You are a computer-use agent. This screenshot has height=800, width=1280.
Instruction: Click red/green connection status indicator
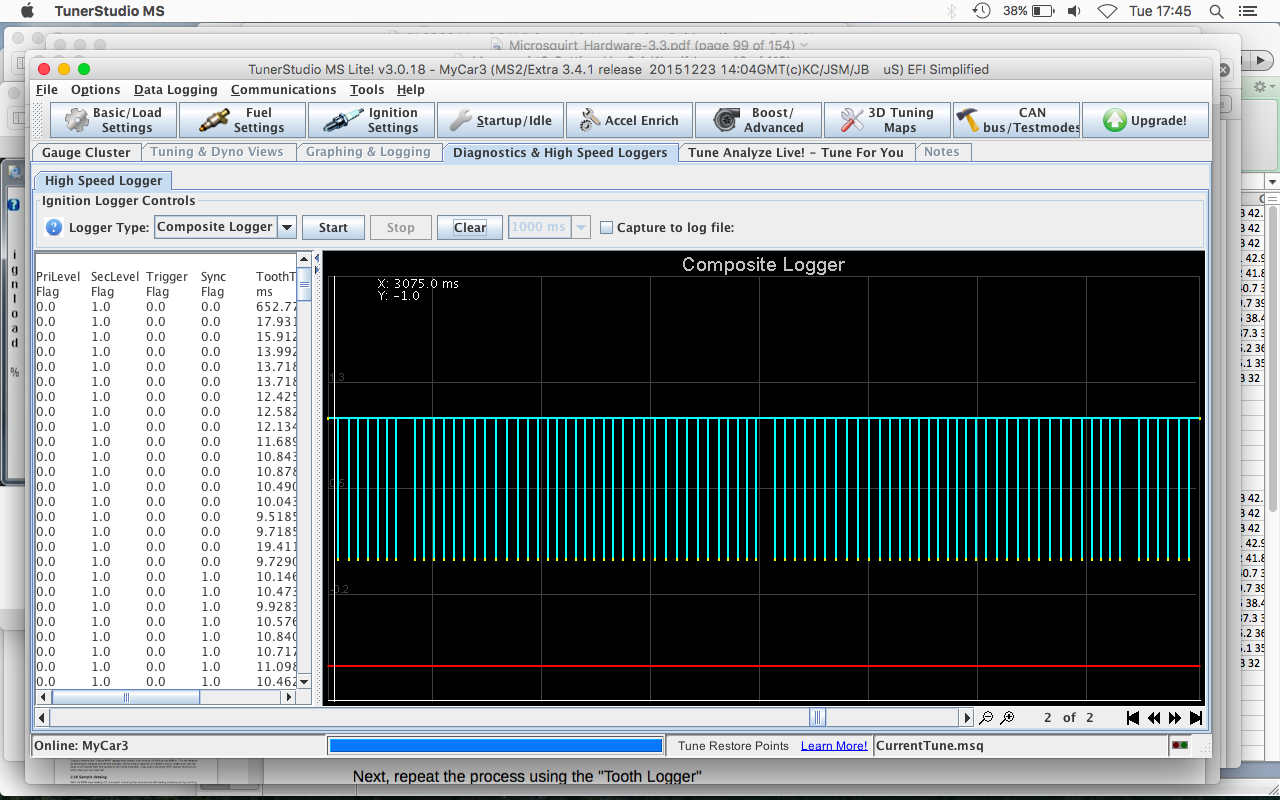point(1180,746)
